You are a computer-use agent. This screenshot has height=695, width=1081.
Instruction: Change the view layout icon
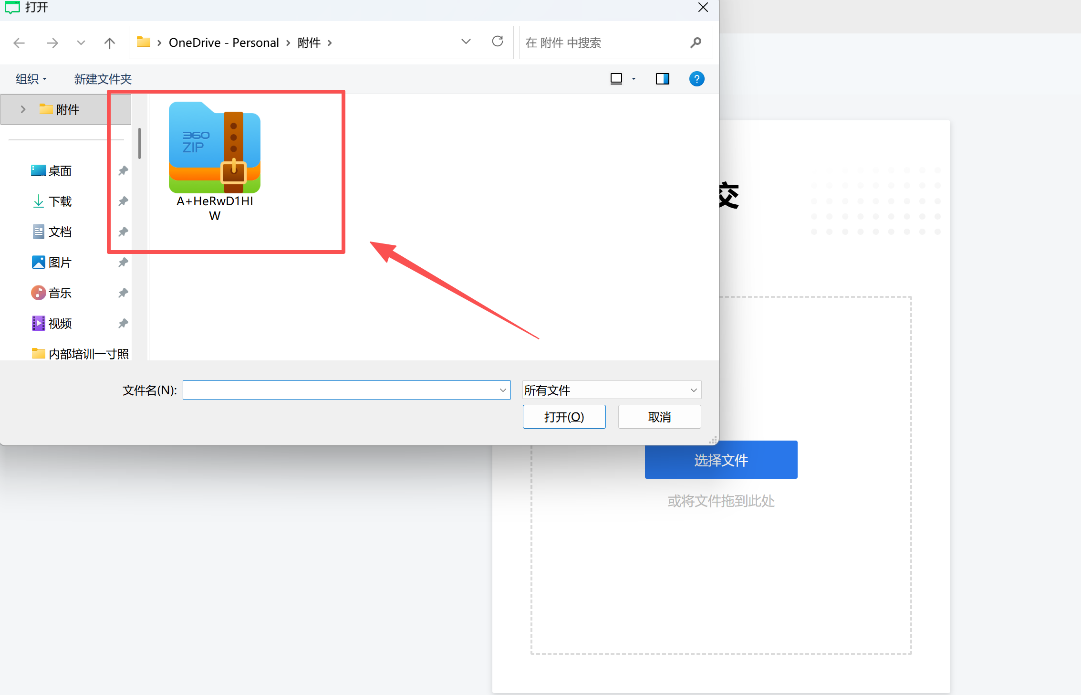click(616, 79)
